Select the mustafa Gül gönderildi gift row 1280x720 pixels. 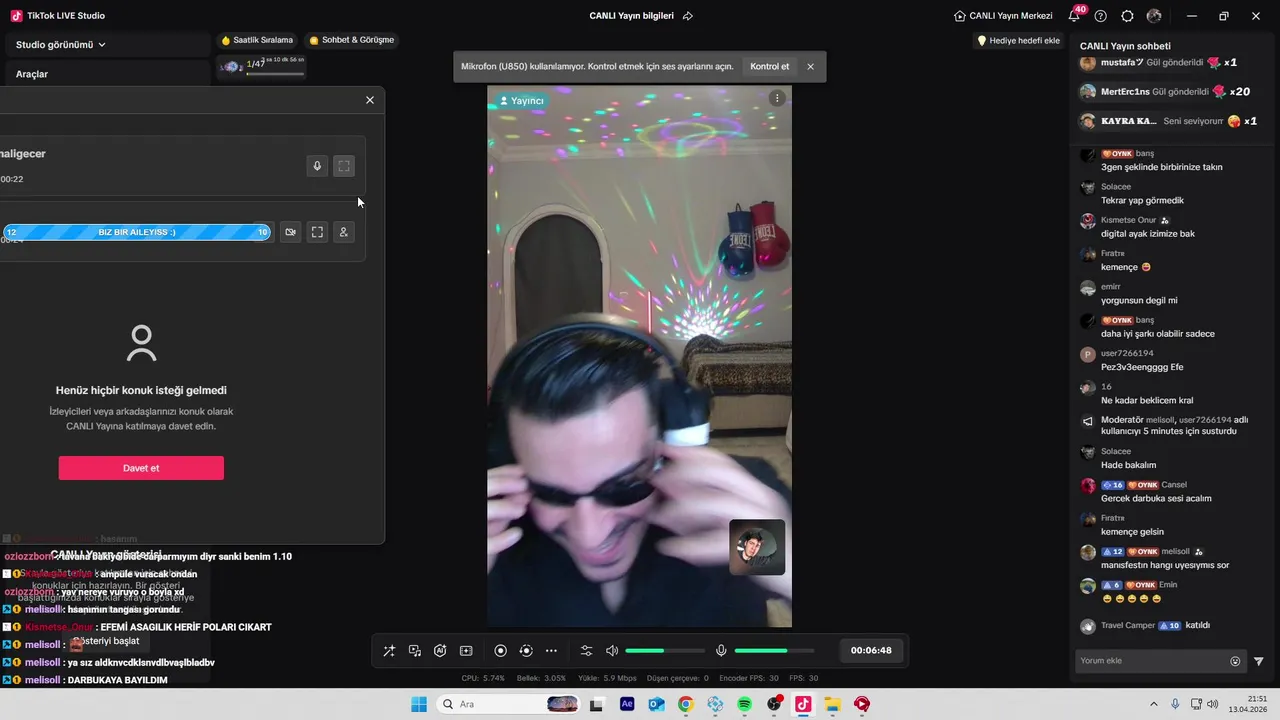(1160, 62)
